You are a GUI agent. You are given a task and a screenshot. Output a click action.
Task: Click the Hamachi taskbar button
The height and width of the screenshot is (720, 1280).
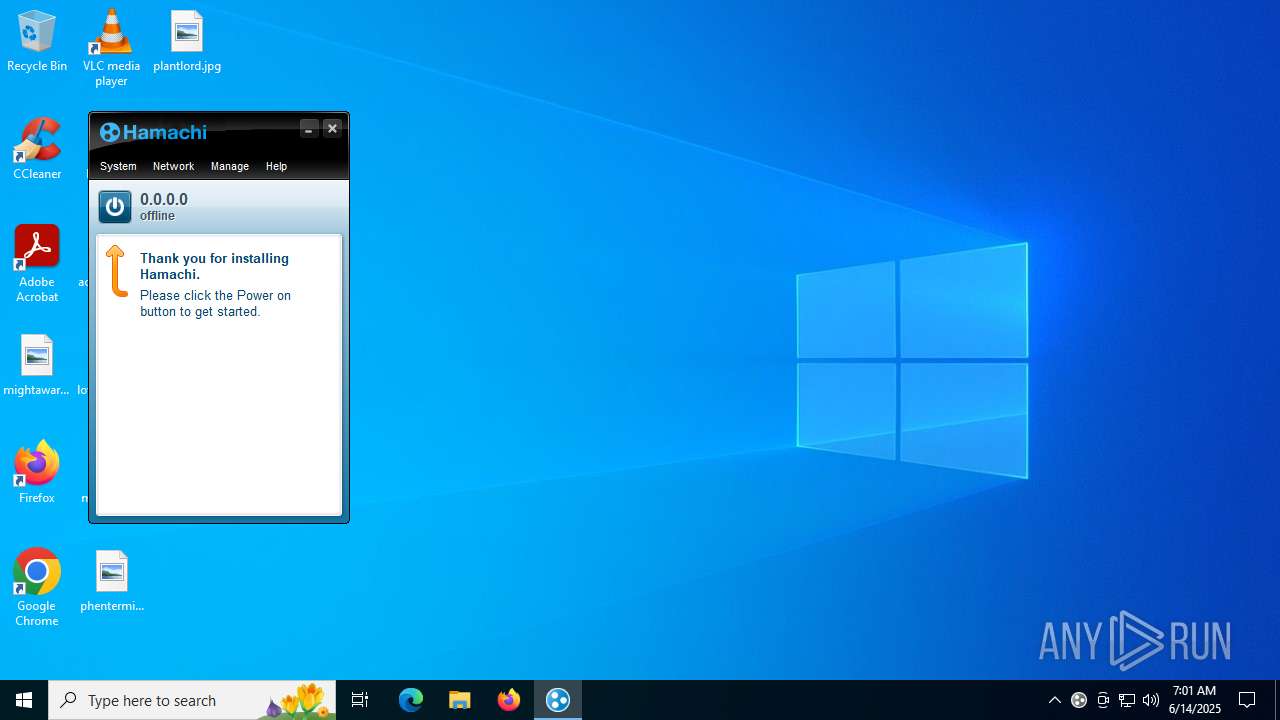tap(558, 700)
